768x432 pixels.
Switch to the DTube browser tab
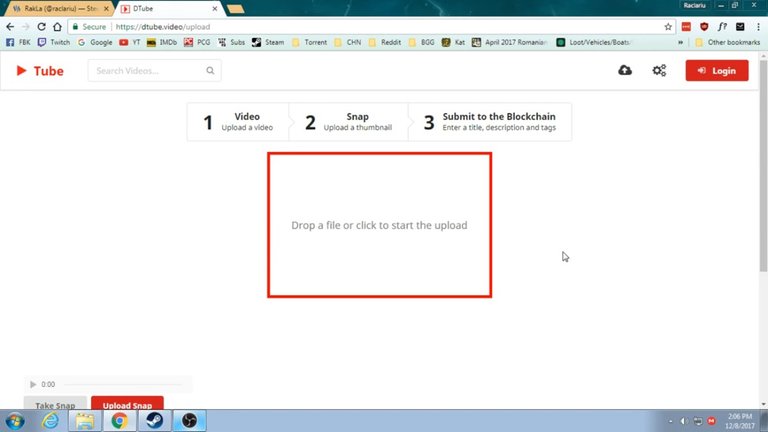167,8
